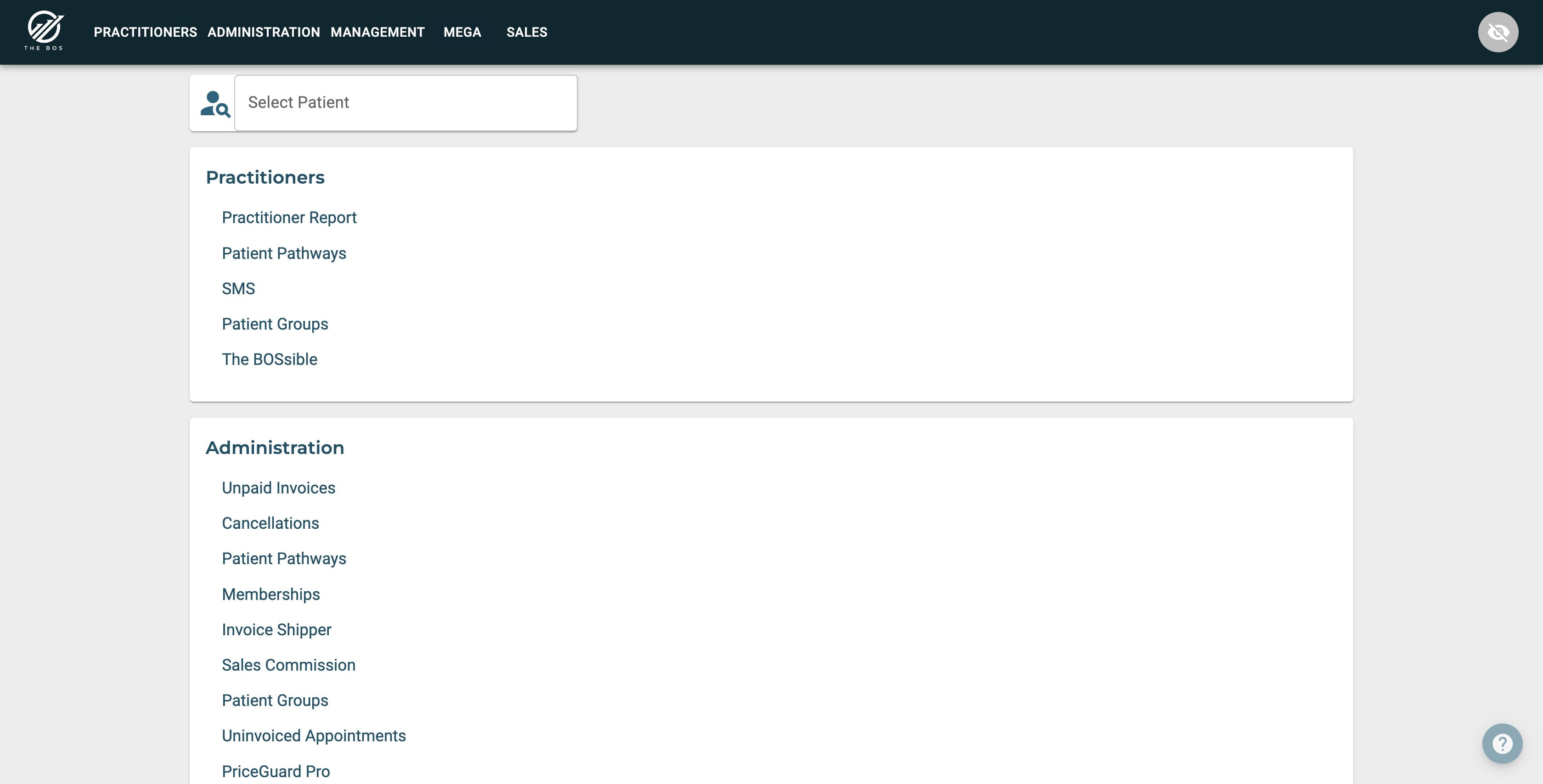Open Patient Pathways under Practitioners

point(284,253)
